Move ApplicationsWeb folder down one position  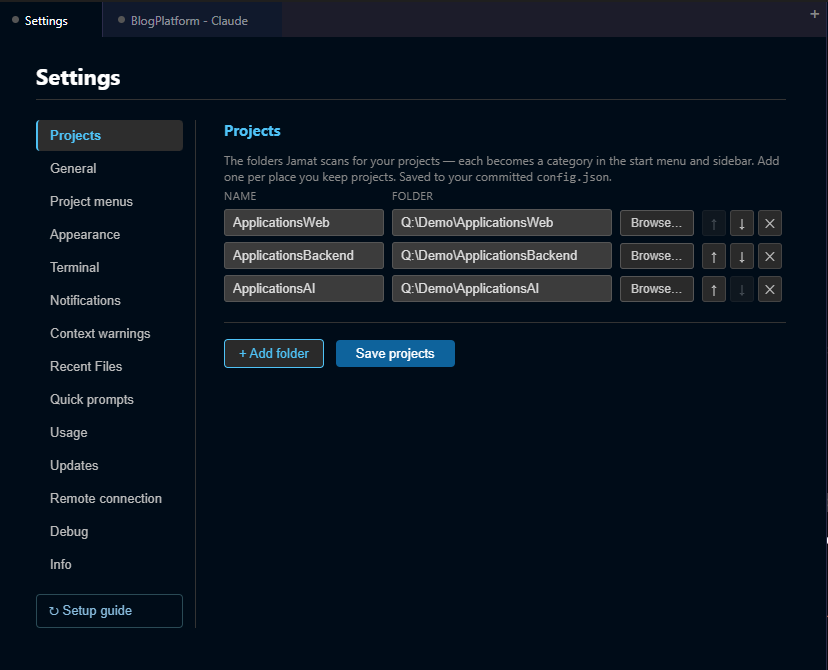[741, 223]
